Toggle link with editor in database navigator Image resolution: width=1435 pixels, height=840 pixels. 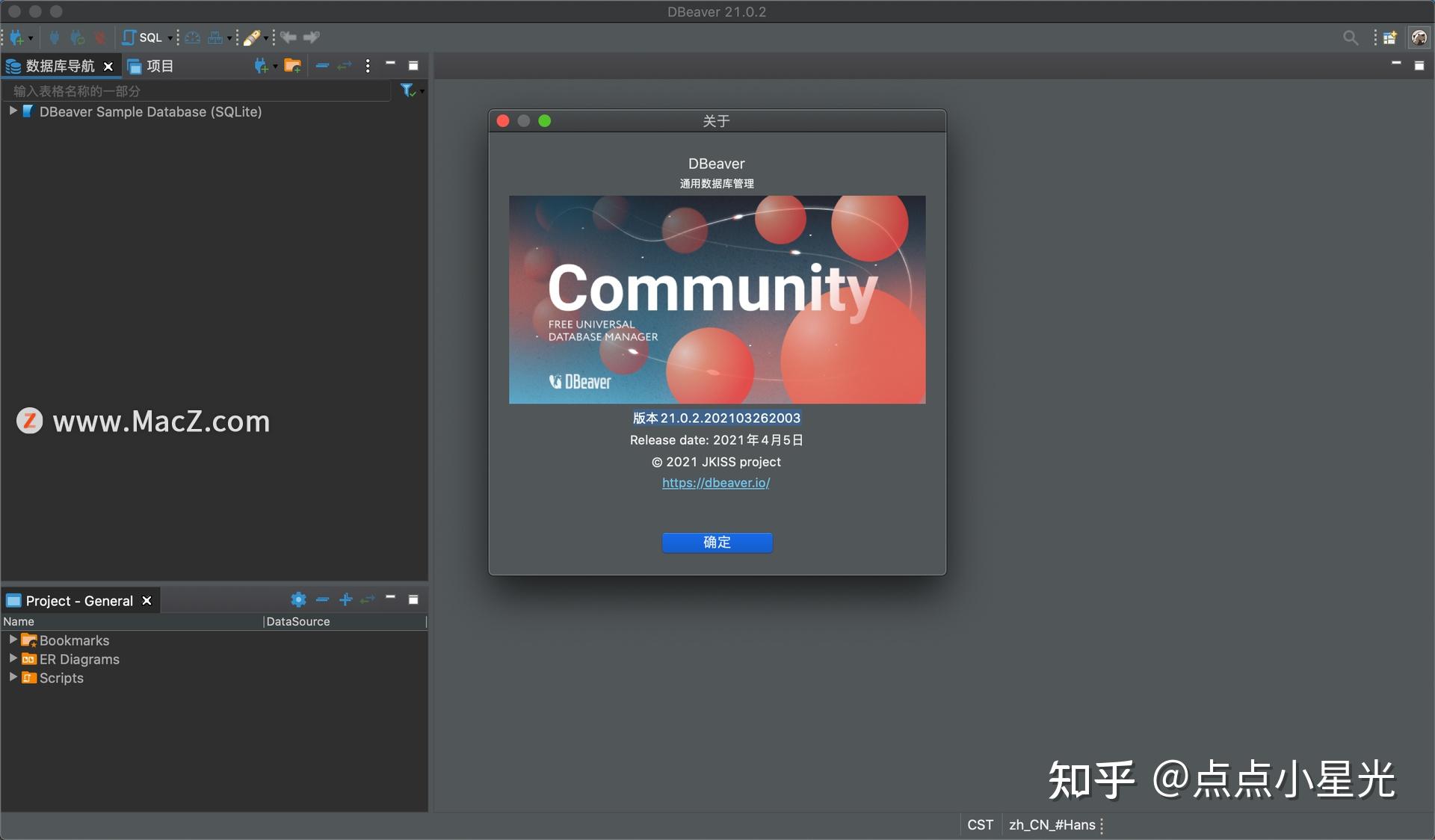[x=345, y=66]
